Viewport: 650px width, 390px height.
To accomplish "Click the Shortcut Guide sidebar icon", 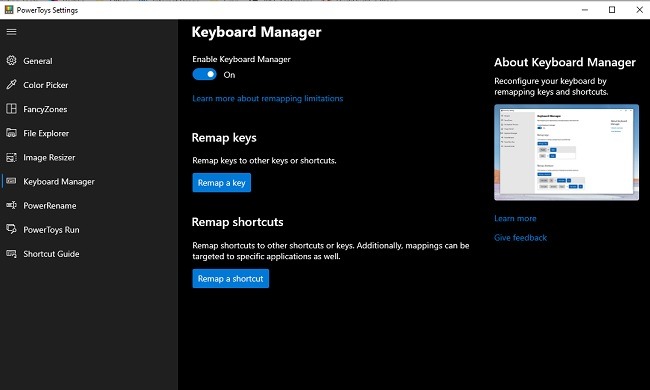I will (11, 254).
